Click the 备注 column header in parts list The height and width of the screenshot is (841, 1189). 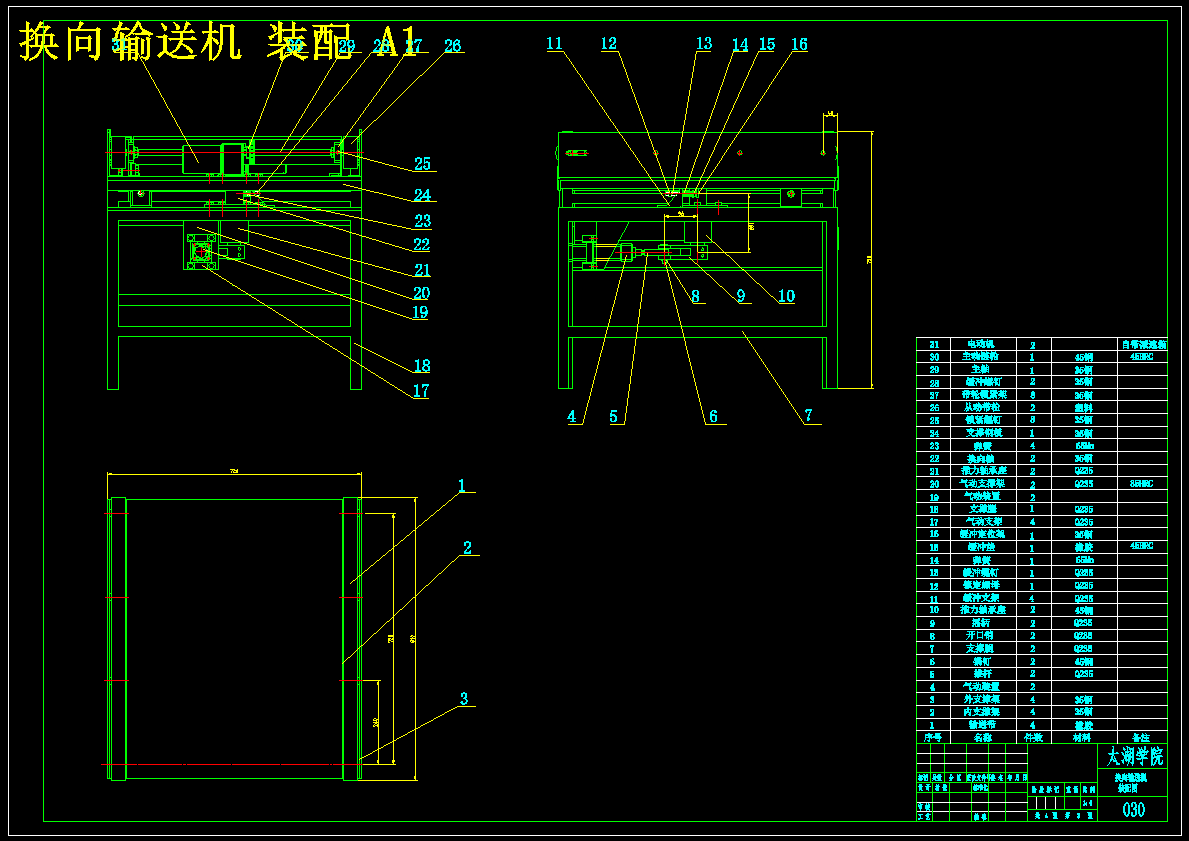(1141, 737)
